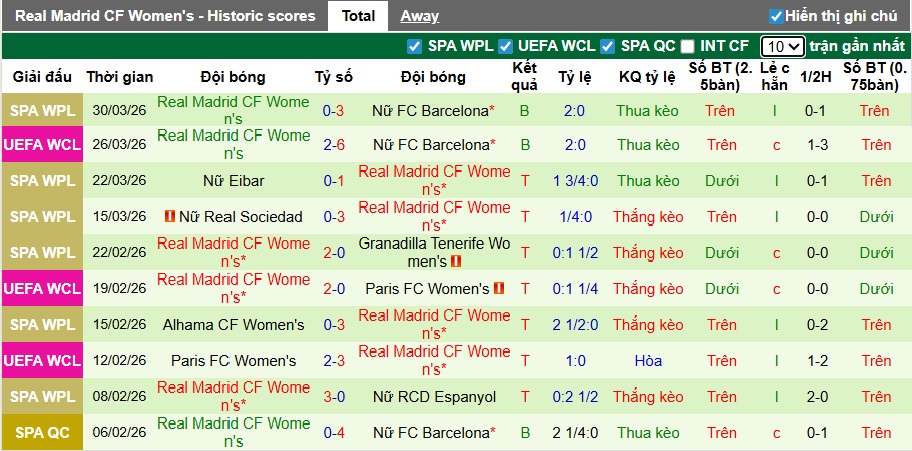912x451 pixels.
Task: Click the SPA WPL badge for the Eibar match
Action: (x=40, y=181)
